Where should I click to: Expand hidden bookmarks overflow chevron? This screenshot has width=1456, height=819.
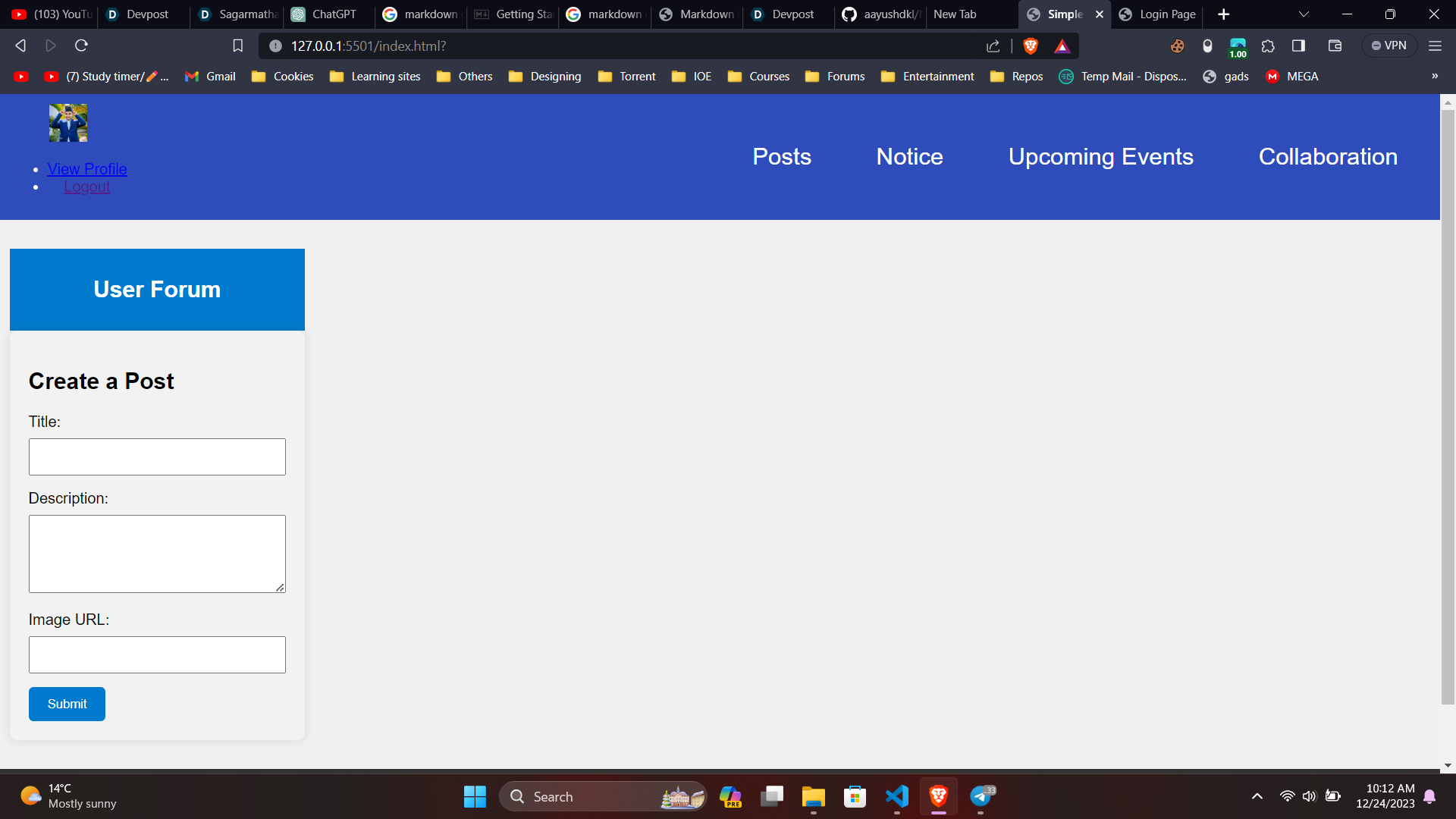(1434, 77)
